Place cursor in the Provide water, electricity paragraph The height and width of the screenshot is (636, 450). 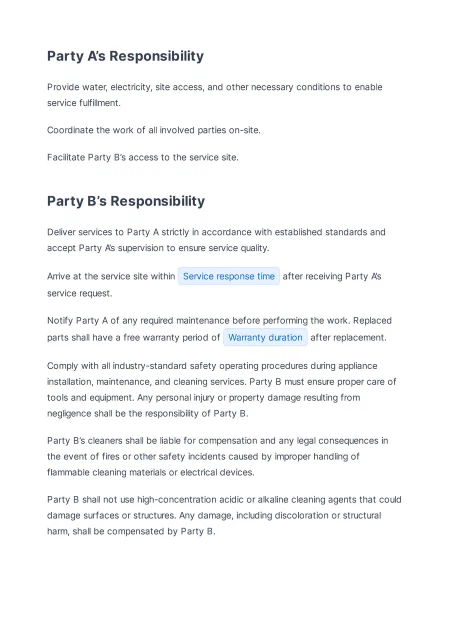click(215, 95)
